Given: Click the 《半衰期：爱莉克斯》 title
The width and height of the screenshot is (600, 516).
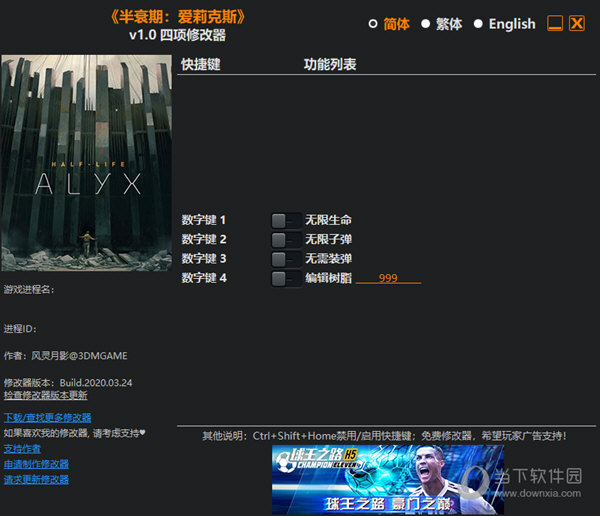Looking at the screenshot, I should [178, 17].
